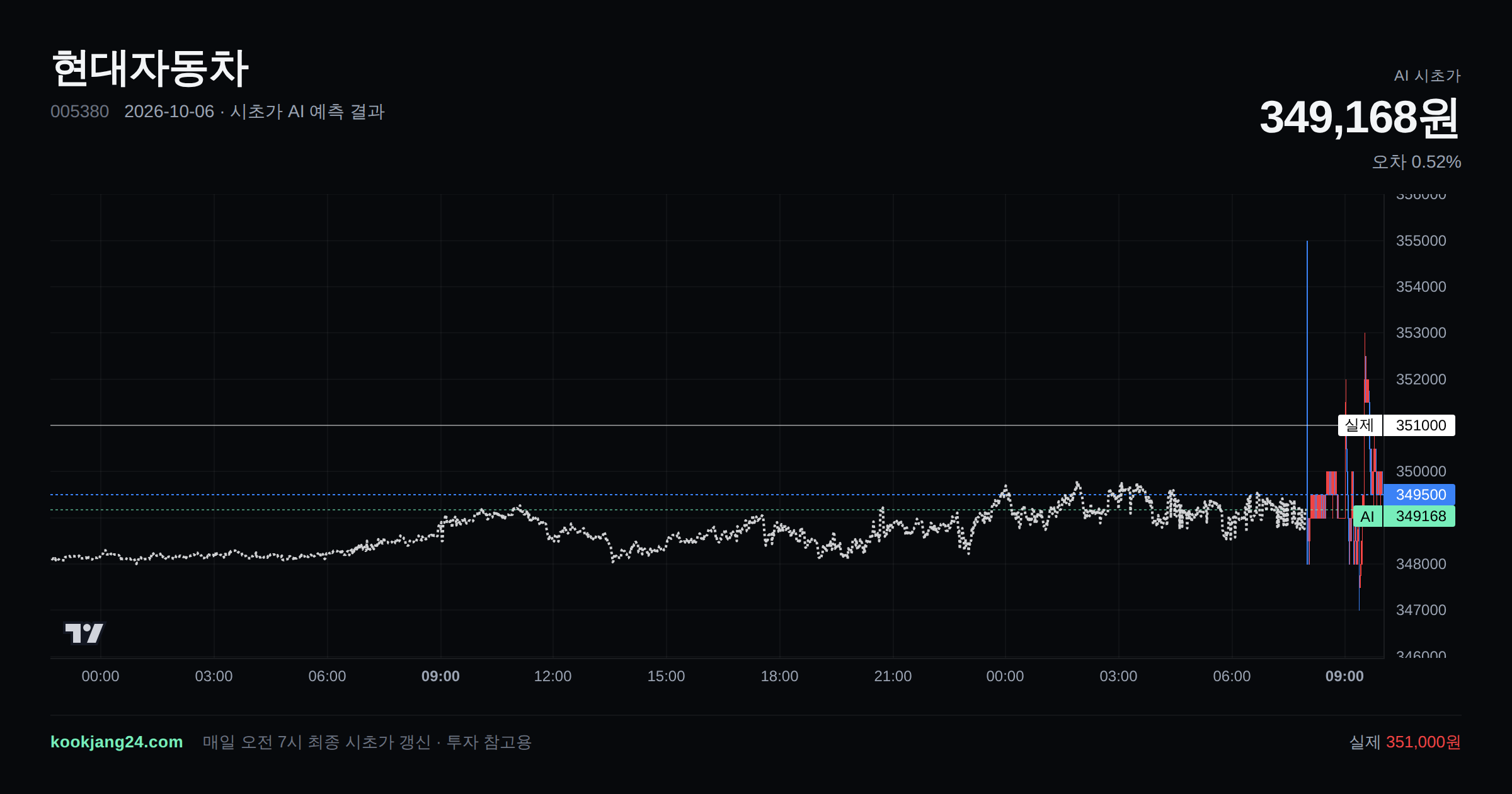Click the 12:00 time axis label
The height and width of the screenshot is (794, 1512).
(x=553, y=676)
